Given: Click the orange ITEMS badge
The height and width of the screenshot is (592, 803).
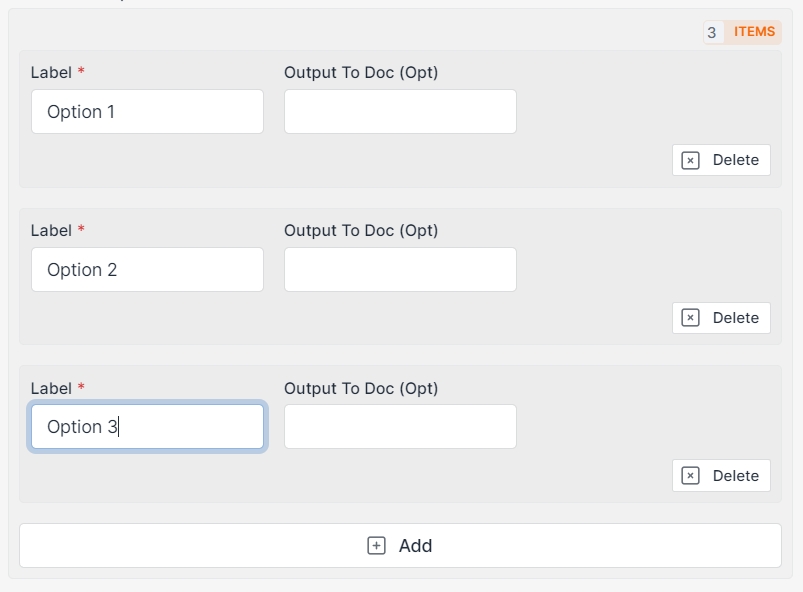Looking at the screenshot, I should click(x=754, y=32).
